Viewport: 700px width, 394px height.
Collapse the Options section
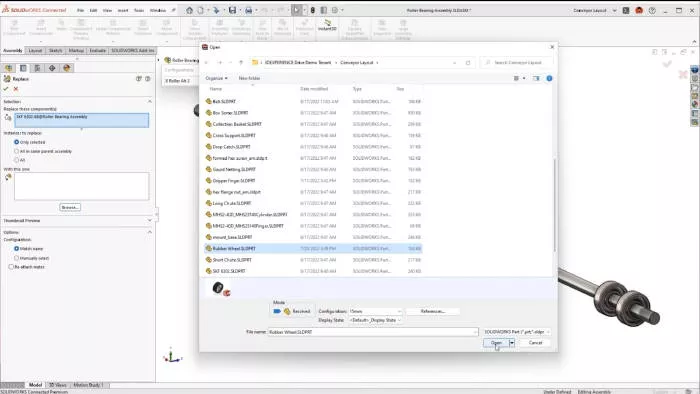click(x=150, y=232)
